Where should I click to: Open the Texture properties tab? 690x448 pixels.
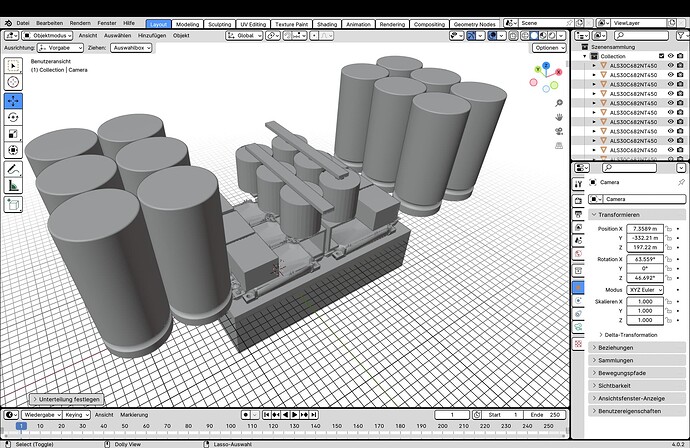click(579, 344)
